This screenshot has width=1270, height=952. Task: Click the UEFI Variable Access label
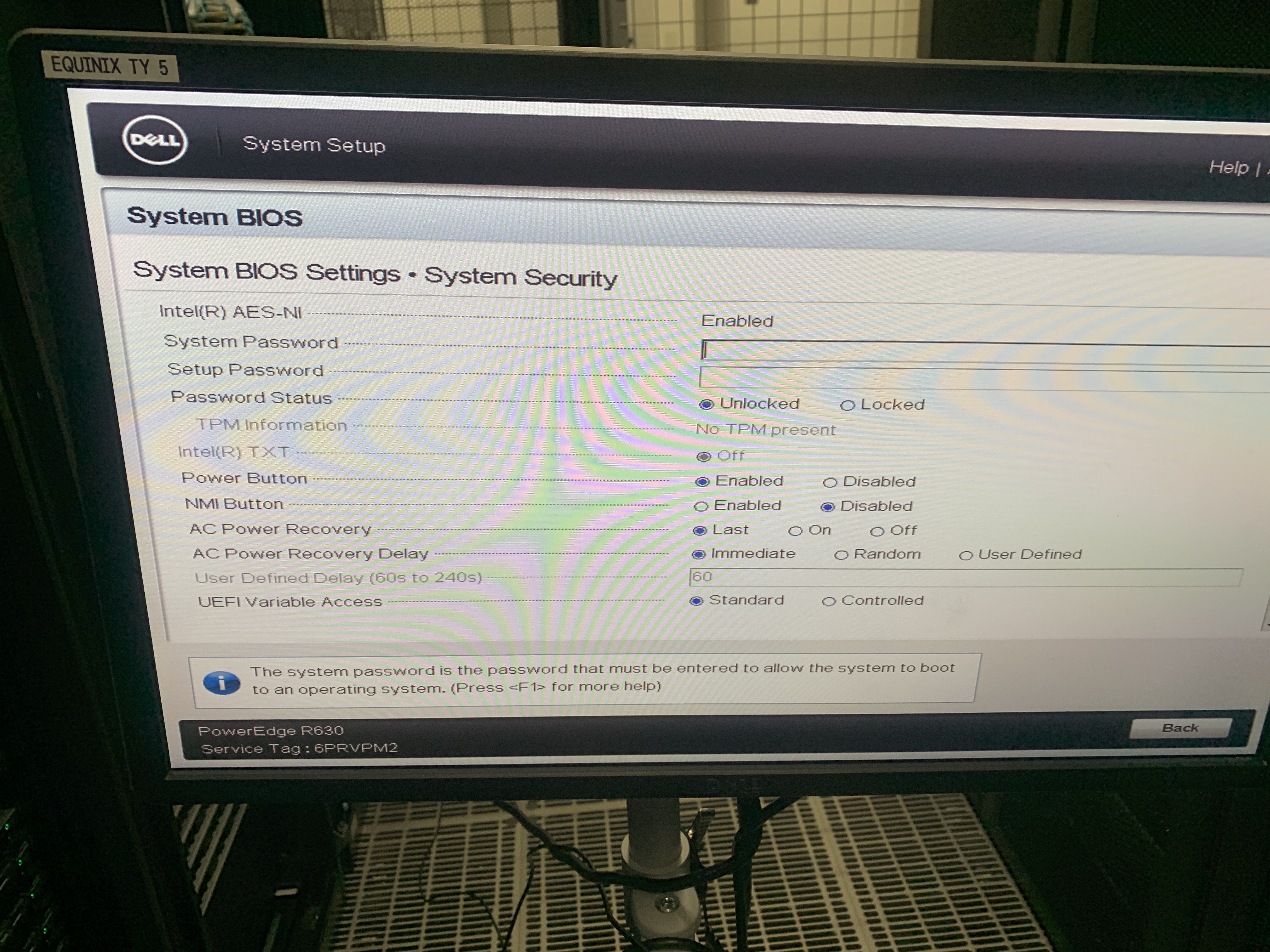click(x=289, y=602)
